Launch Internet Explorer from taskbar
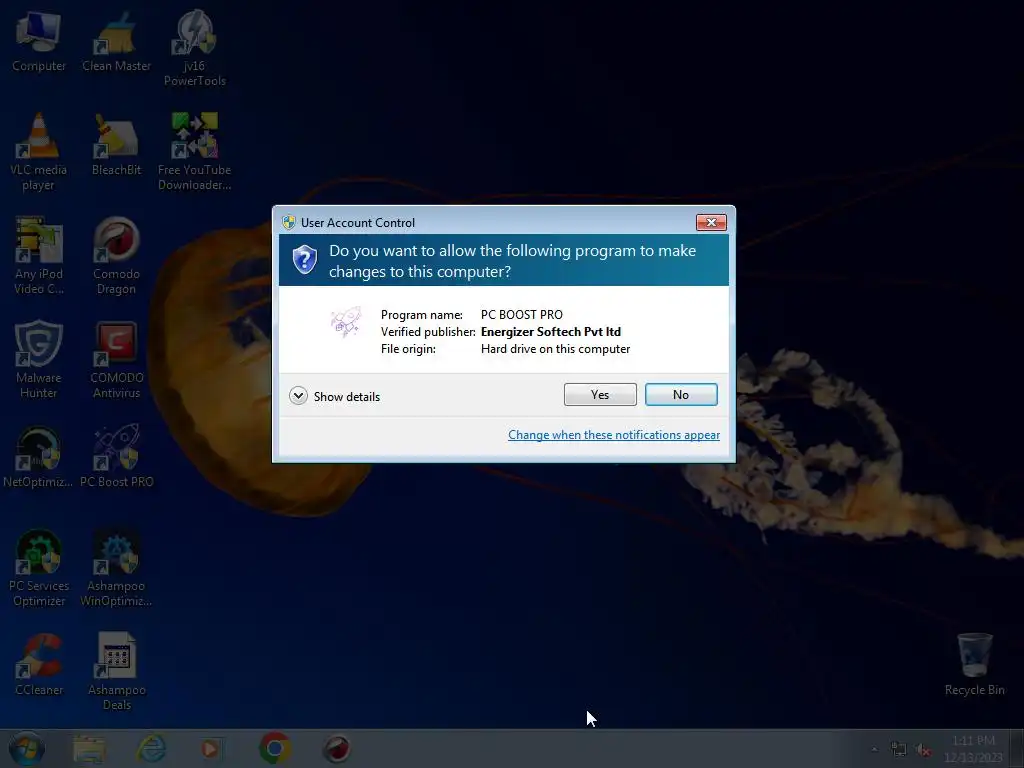Viewport: 1024px width, 768px height. (x=151, y=749)
